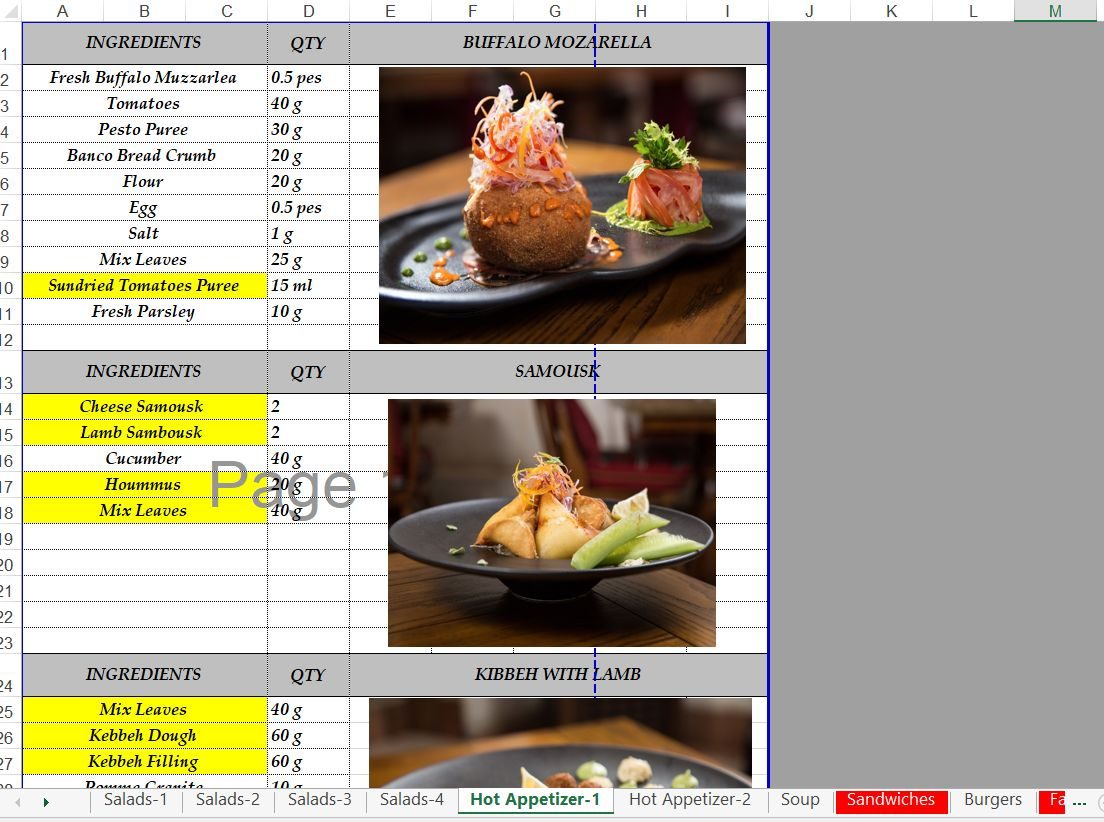The height and width of the screenshot is (822, 1104).
Task: Select column A header
Action: click(x=62, y=11)
